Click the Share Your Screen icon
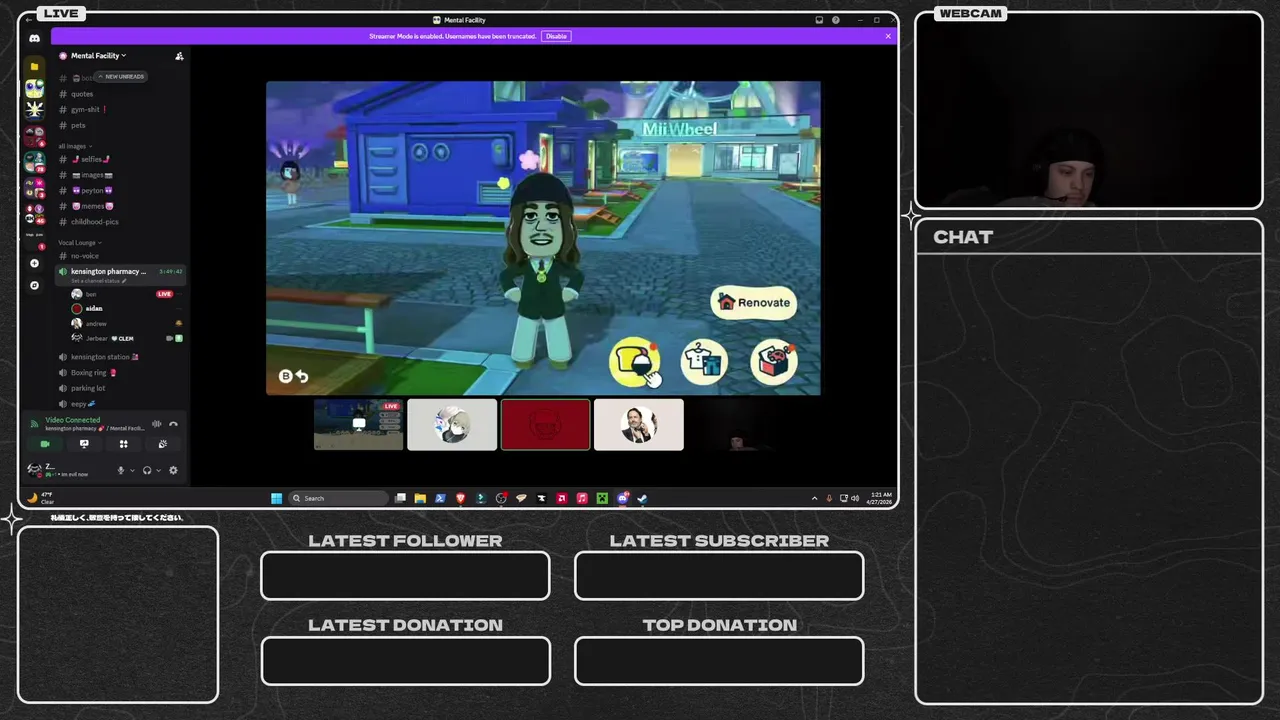 (84, 444)
